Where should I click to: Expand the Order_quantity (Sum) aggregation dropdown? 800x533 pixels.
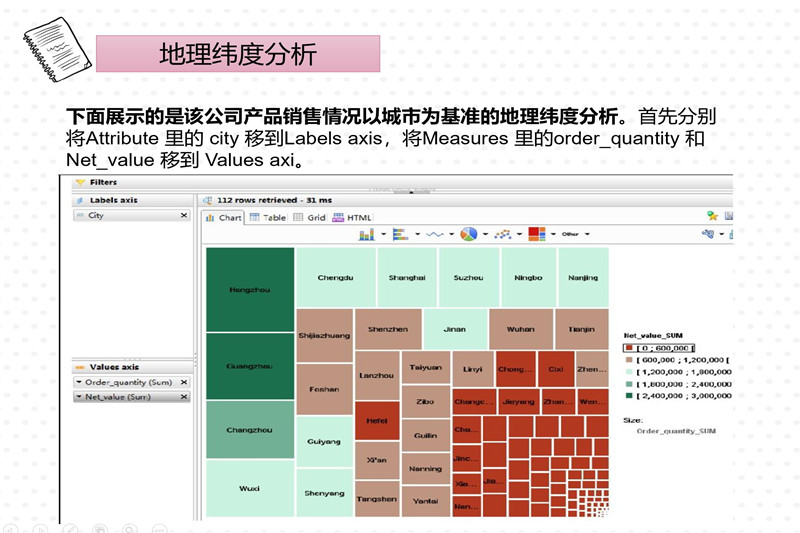coord(79,382)
